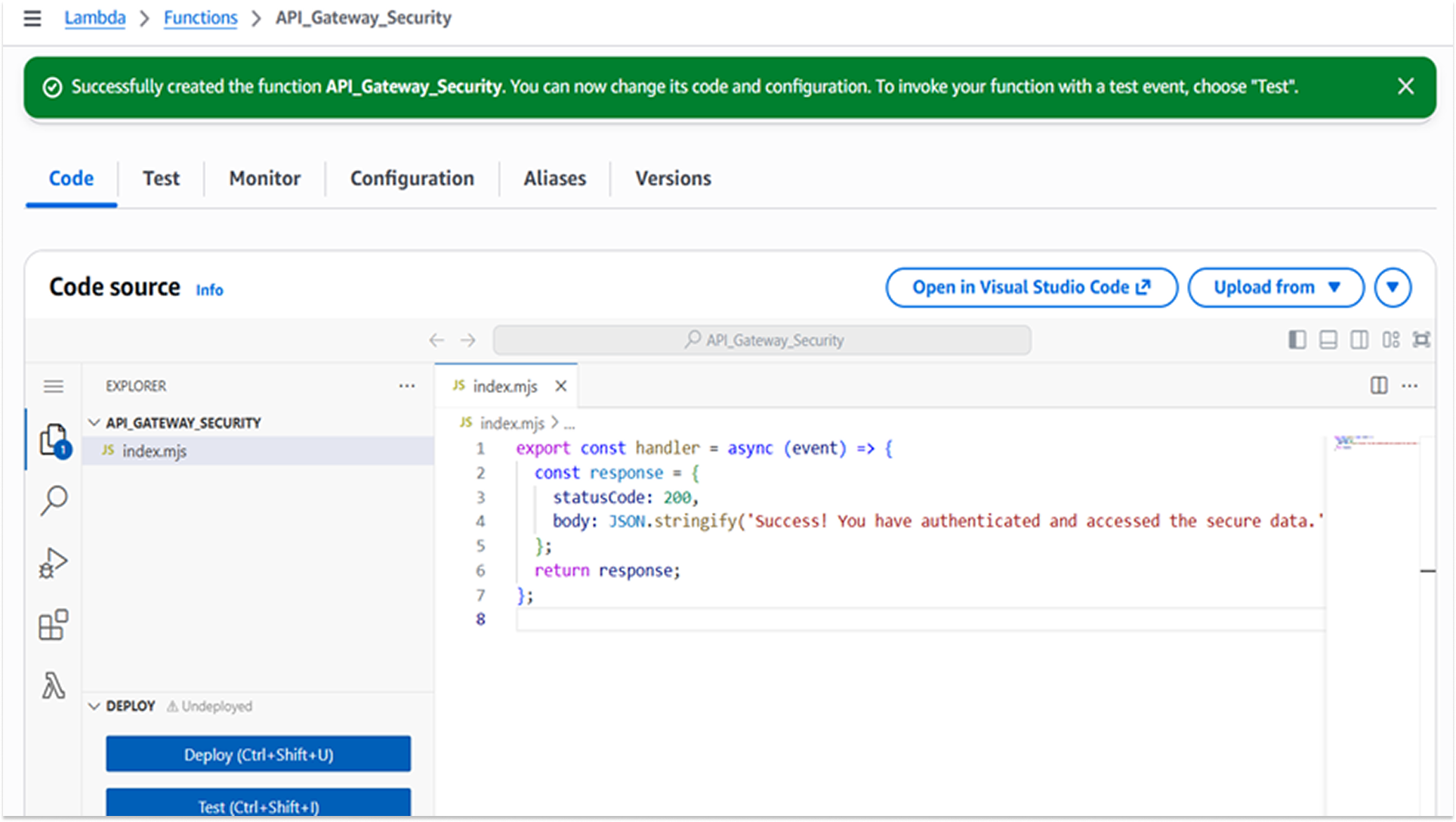Open the customize layout icon
1456x822 pixels.
point(1391,340)
